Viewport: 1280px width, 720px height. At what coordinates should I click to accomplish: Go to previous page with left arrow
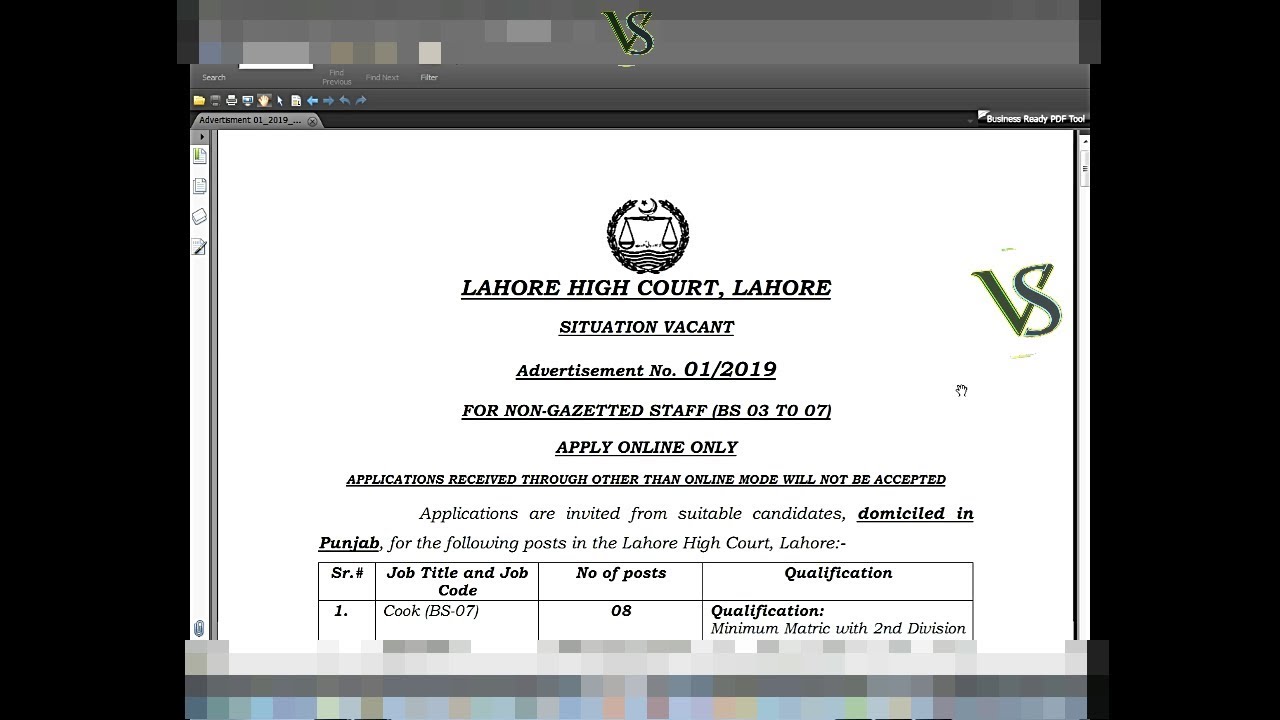pyautogui.click(x=312, y=101)
